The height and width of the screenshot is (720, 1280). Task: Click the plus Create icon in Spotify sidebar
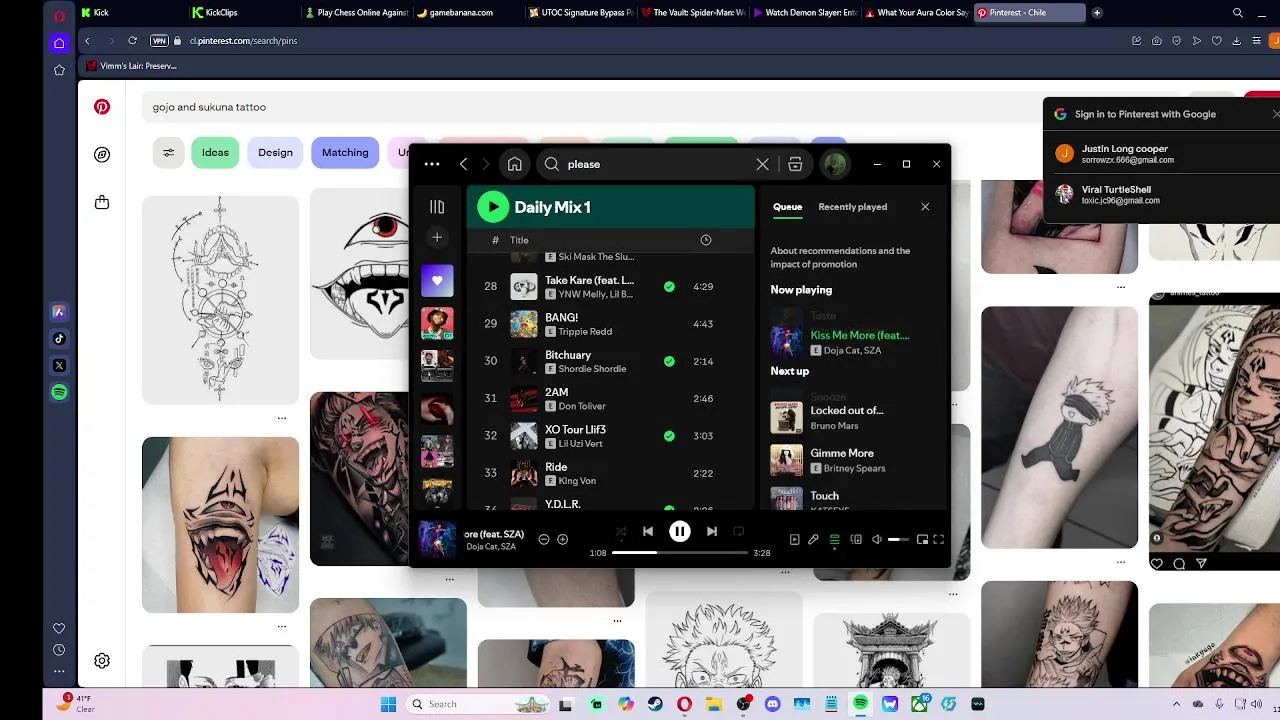(x=437, y=238)
